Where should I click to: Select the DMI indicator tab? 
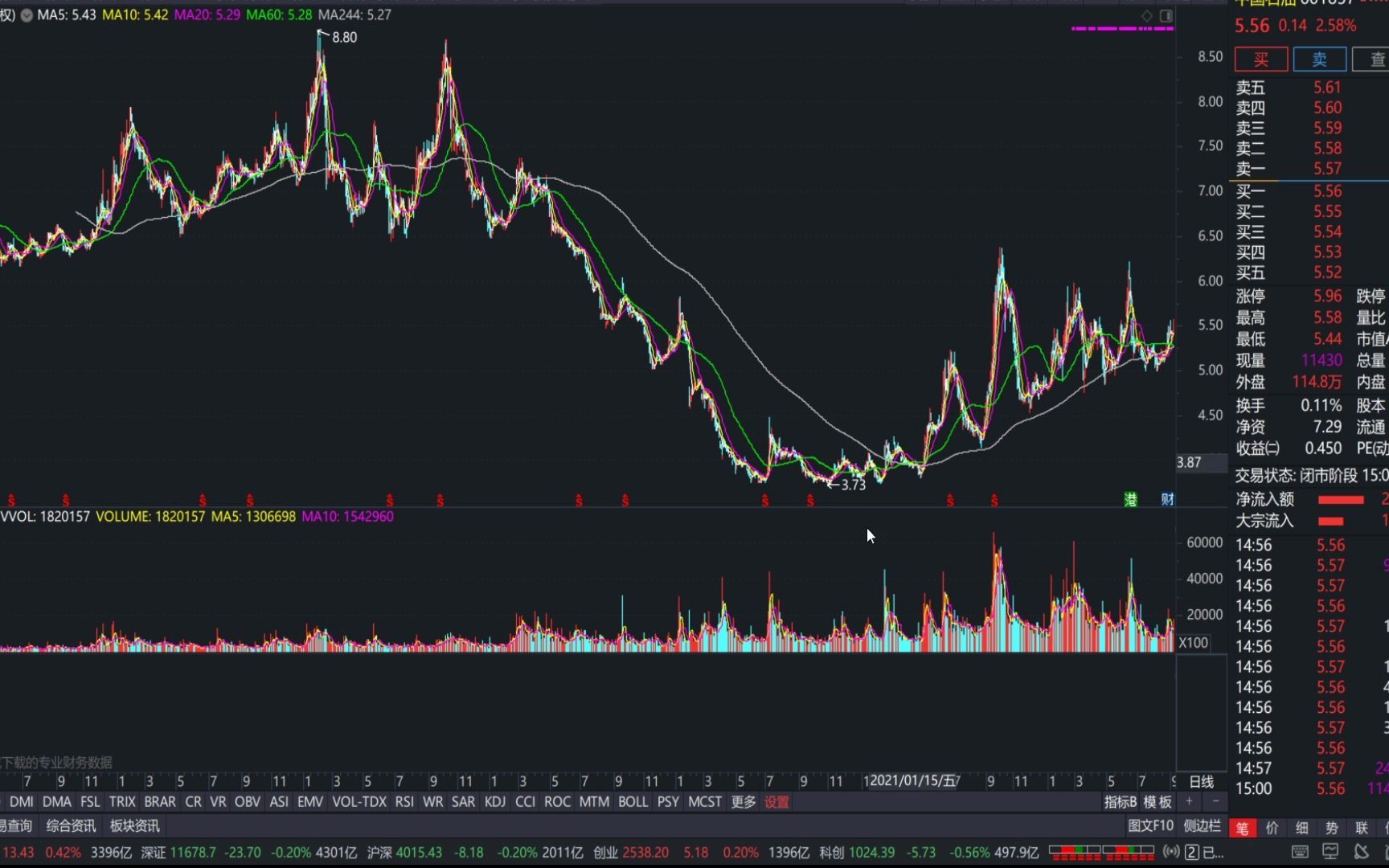click(21, 802)
